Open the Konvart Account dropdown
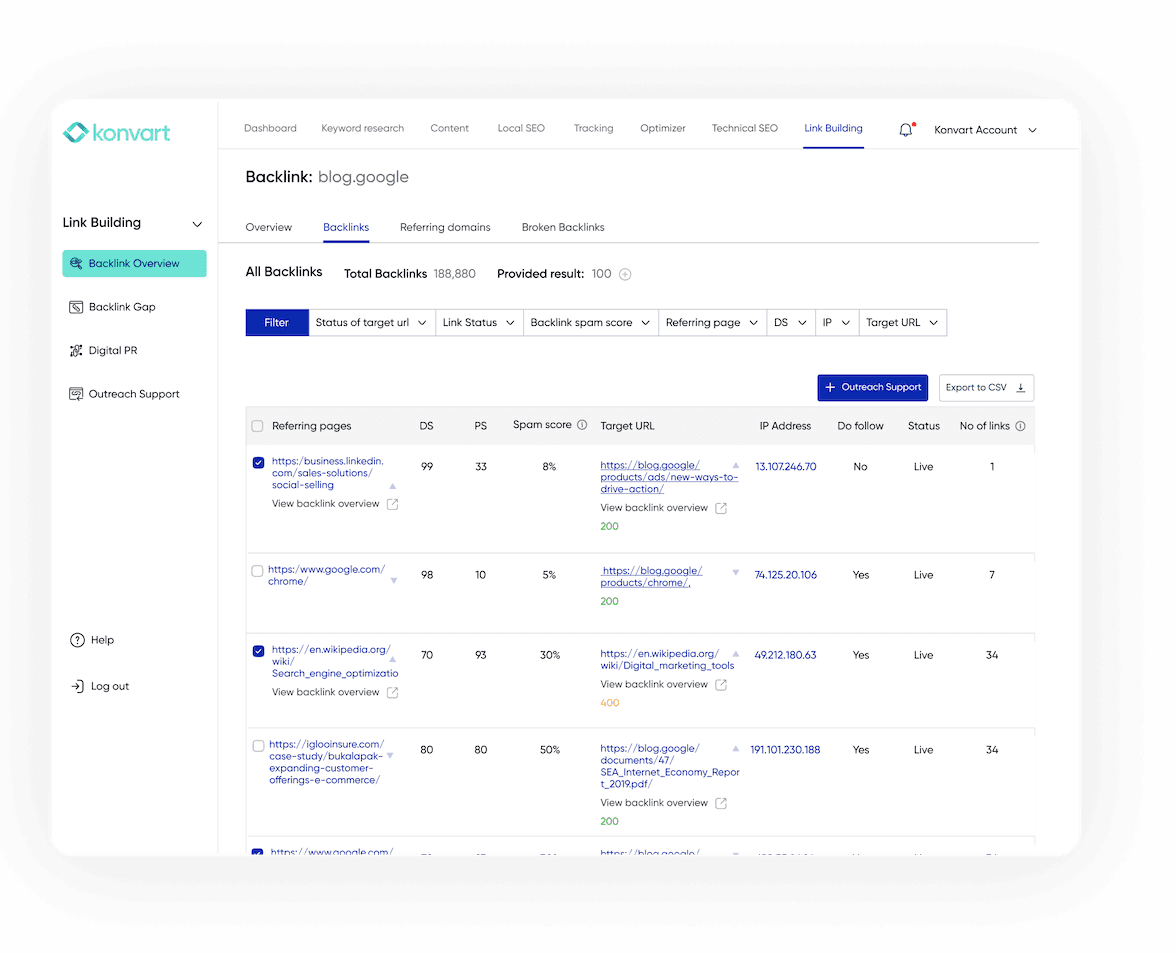This screenshot has width=1176, height=953. click(985, 130)
